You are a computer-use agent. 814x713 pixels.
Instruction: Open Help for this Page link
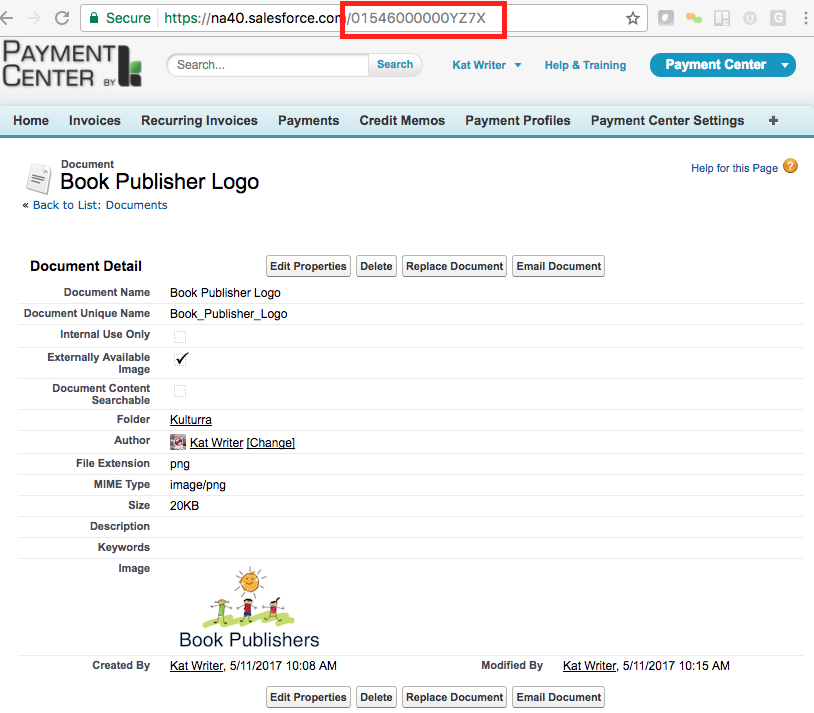pos(734,168)
